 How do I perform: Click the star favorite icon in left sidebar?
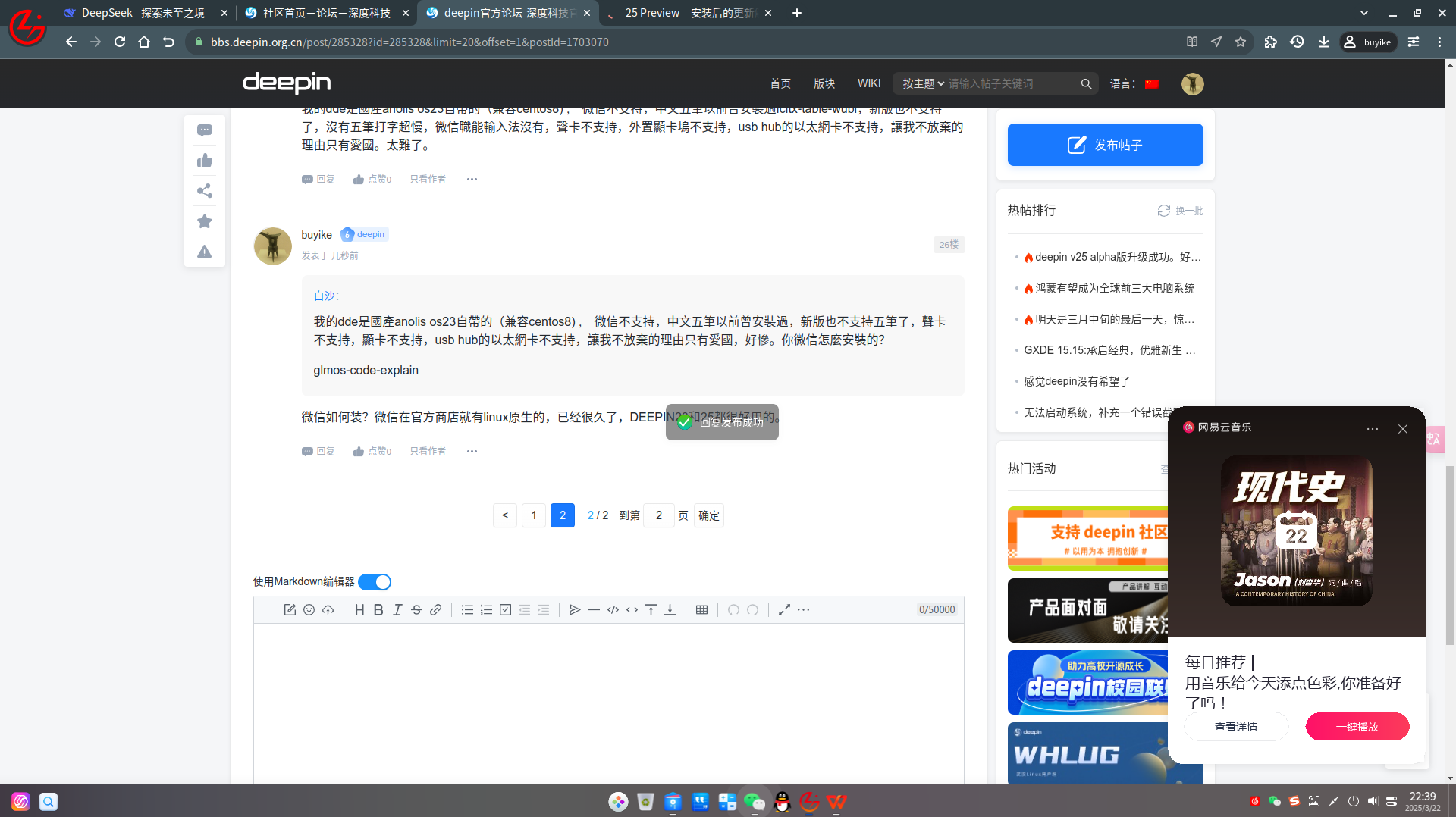[205, 221]
